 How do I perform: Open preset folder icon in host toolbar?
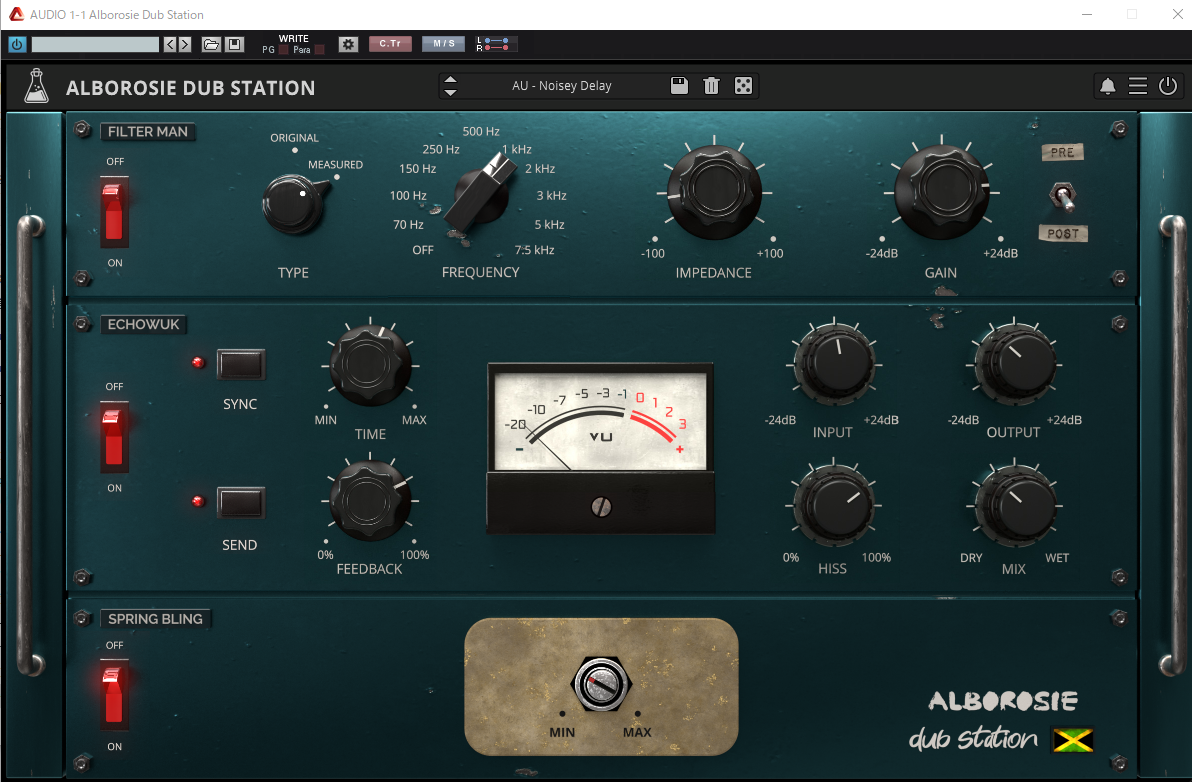(x=211, y=44)
